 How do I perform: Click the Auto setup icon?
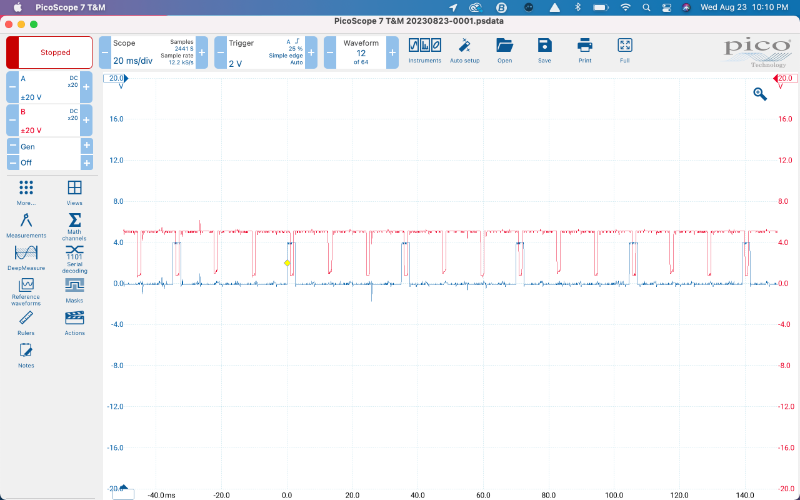click(x=464, y=49)
